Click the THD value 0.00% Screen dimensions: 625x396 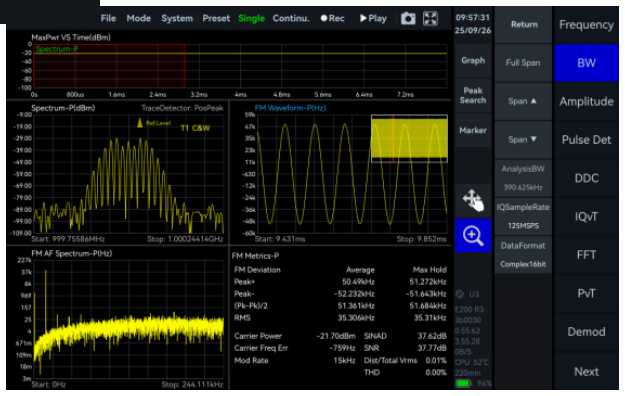pos(436,372)
